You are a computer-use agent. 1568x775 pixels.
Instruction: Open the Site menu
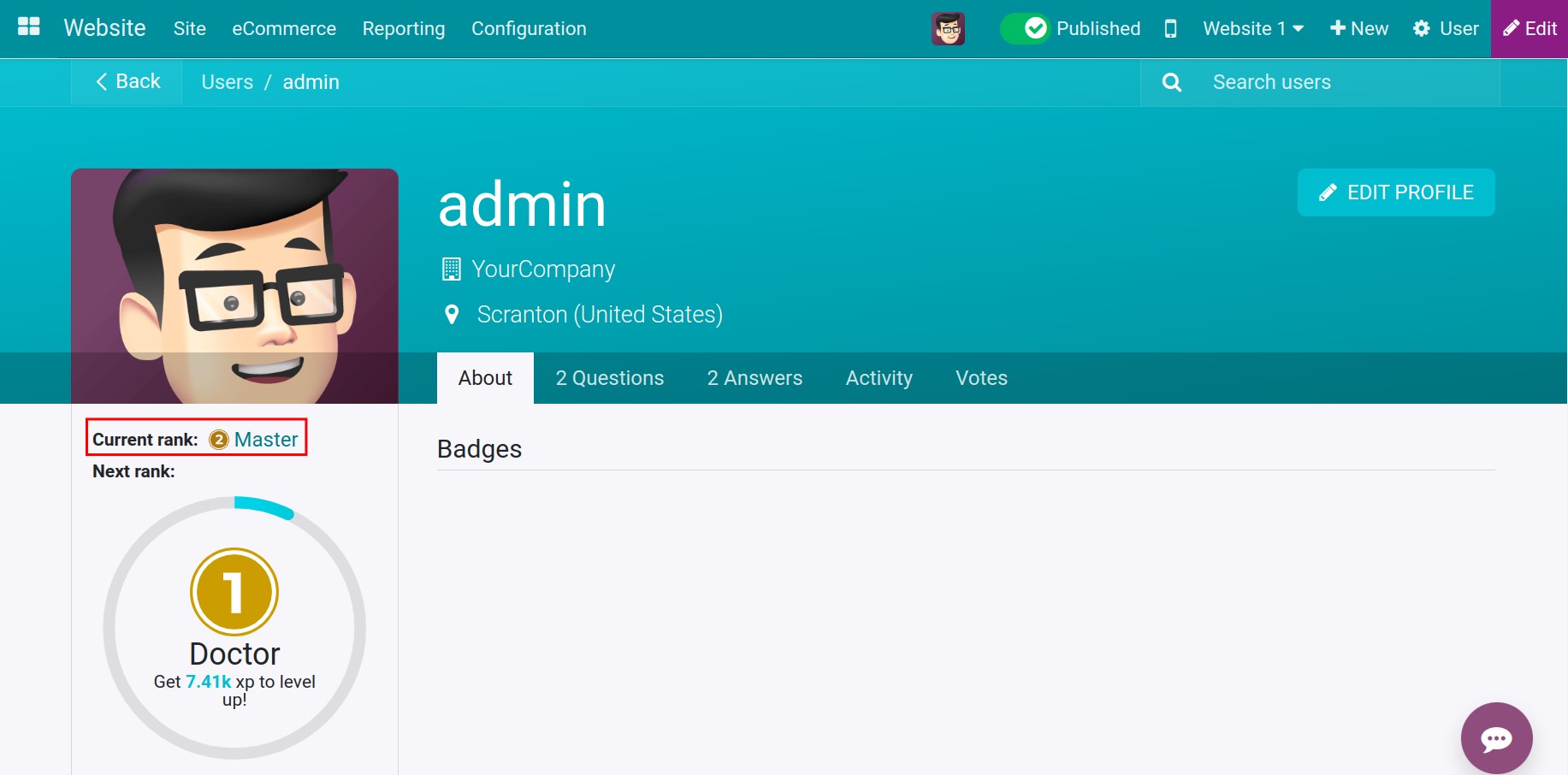pyautogui.click(x=190, y=28)
